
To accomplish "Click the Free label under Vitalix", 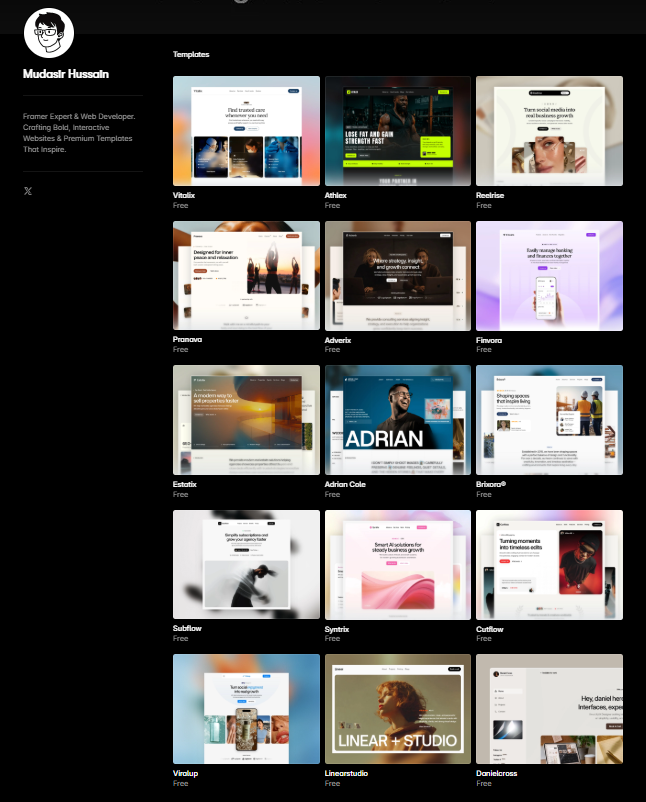I will pos(181,205).
